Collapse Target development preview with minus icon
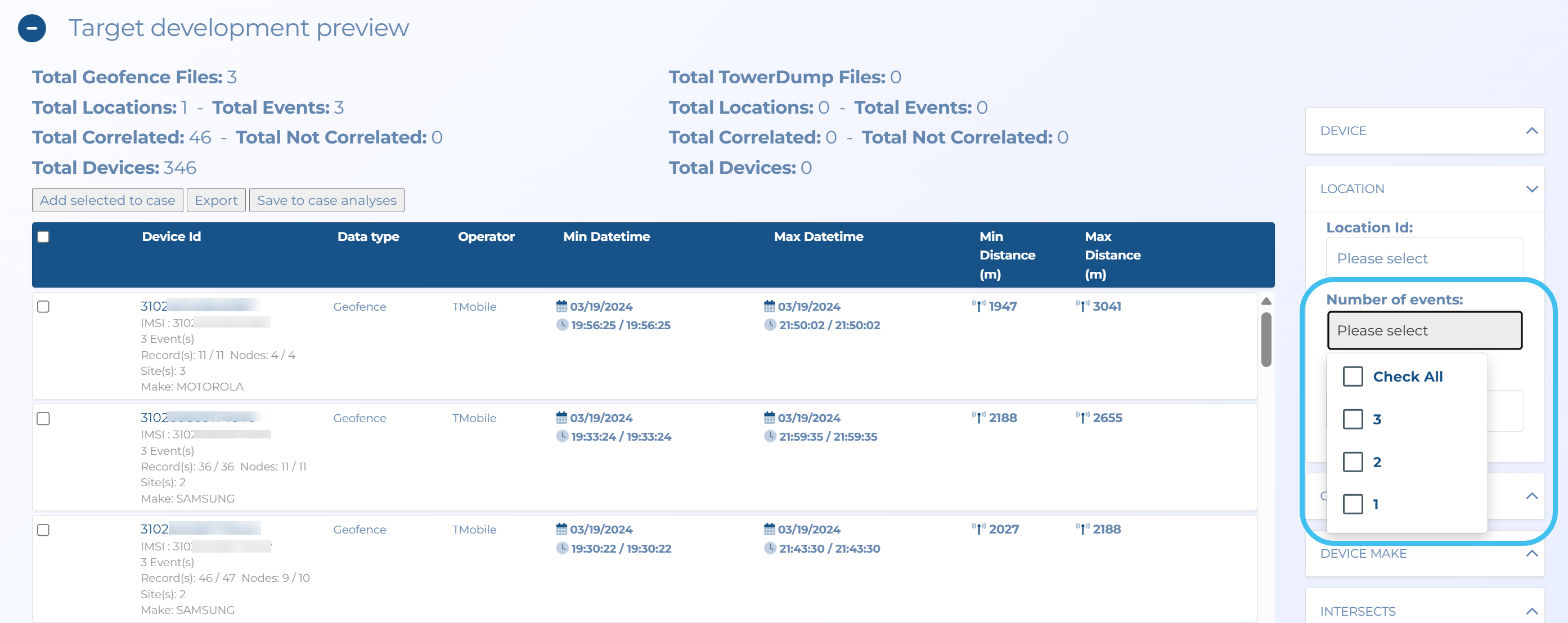1568x623 pixels. pos(32,28)
